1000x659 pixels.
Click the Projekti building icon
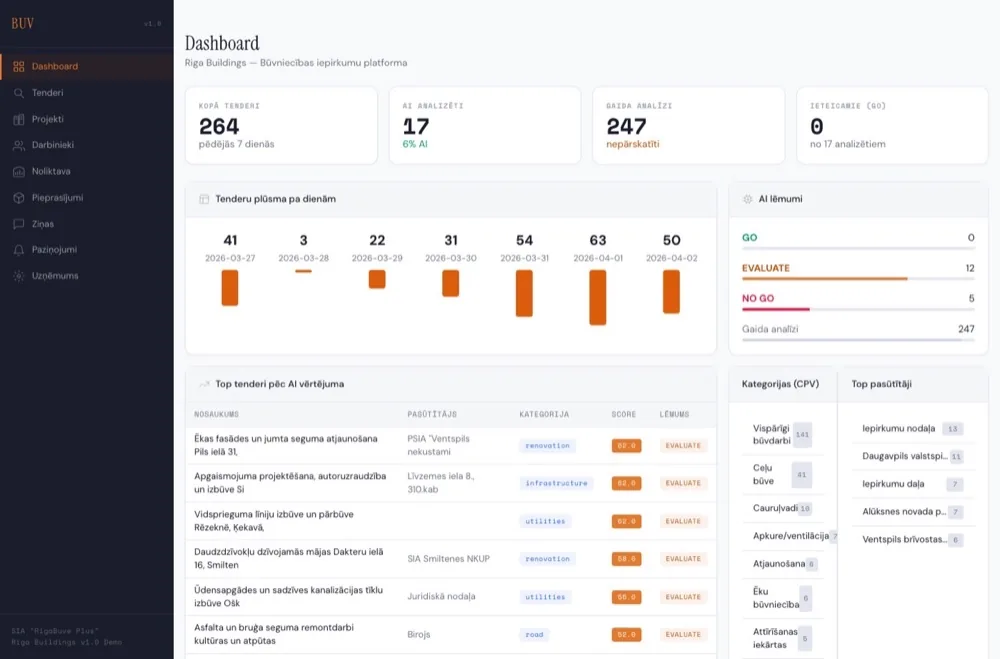pyautogui.click(x=18, y=119)
